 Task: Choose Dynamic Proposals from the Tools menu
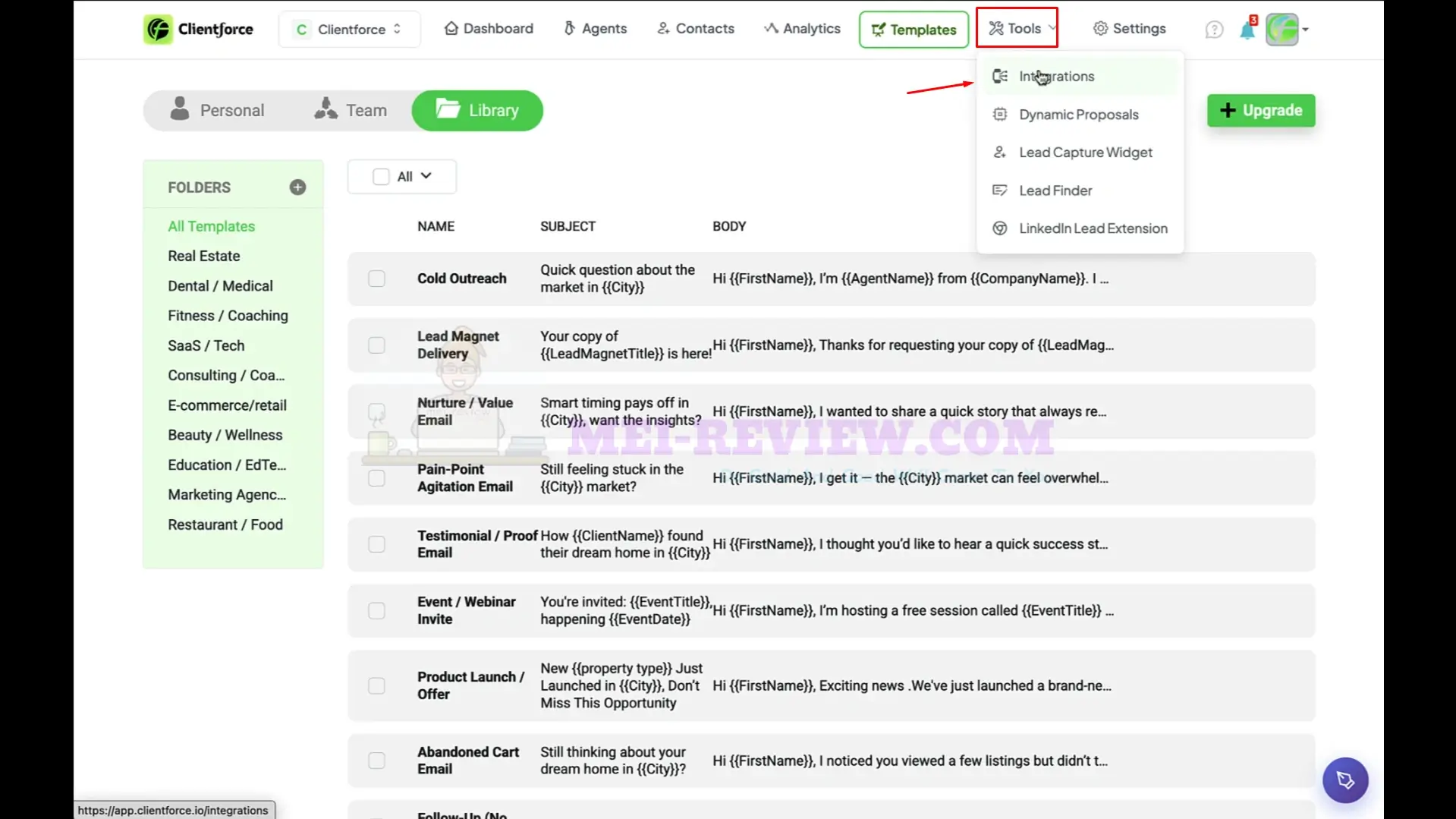[1080, 115]
